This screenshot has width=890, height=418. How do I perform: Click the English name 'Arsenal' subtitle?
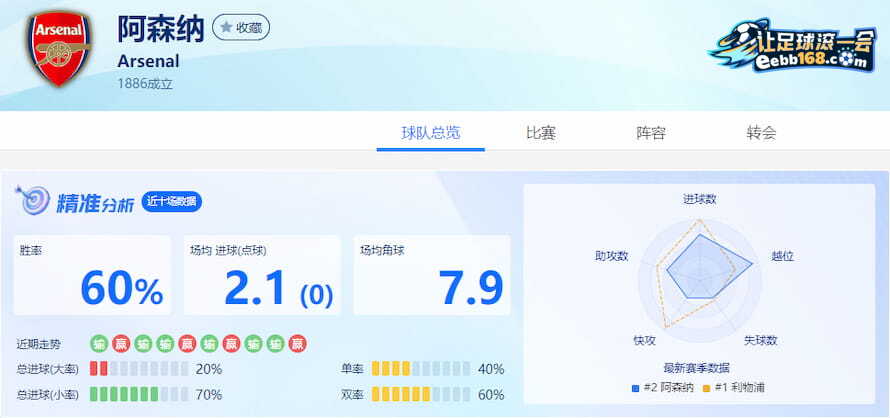(148, 61)
